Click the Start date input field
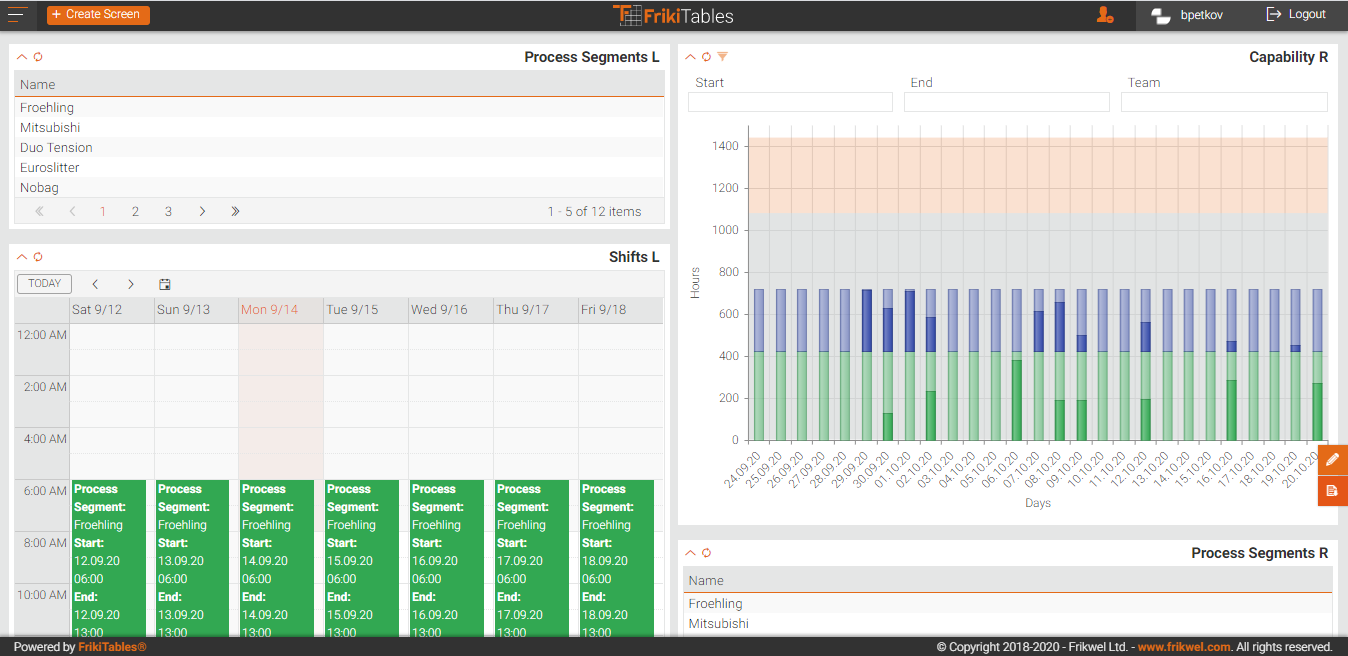 pyautogui.click(x=790, y=102)
